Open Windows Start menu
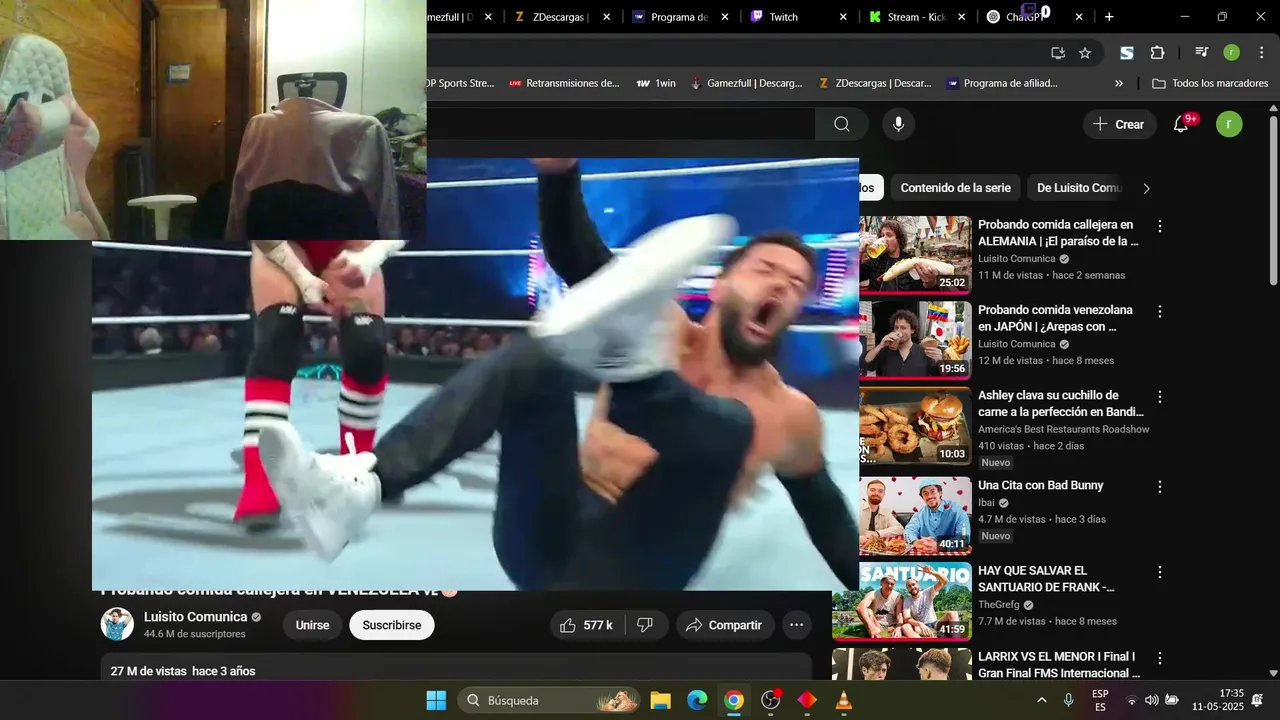Screen dimensions: 1280x720 (437, 700)
